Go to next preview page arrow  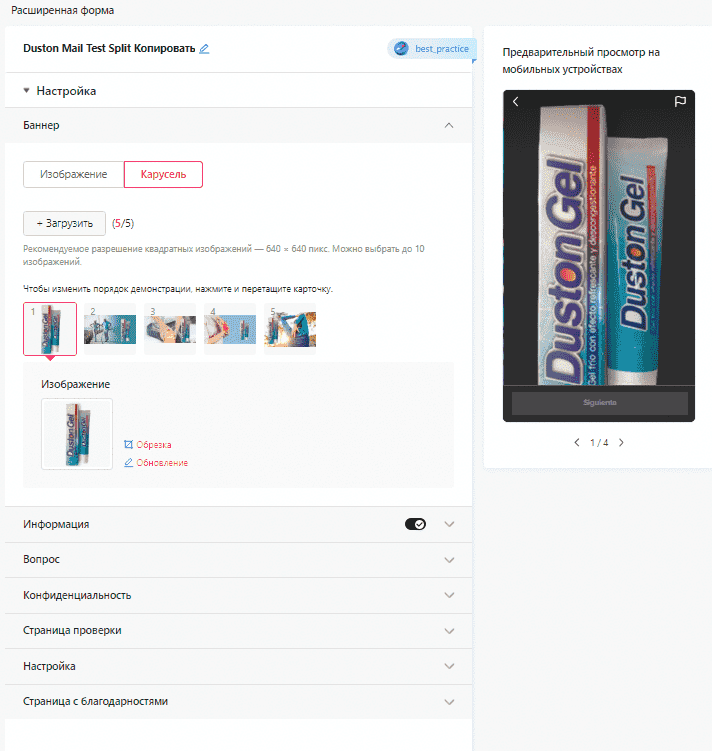[620, 442]
